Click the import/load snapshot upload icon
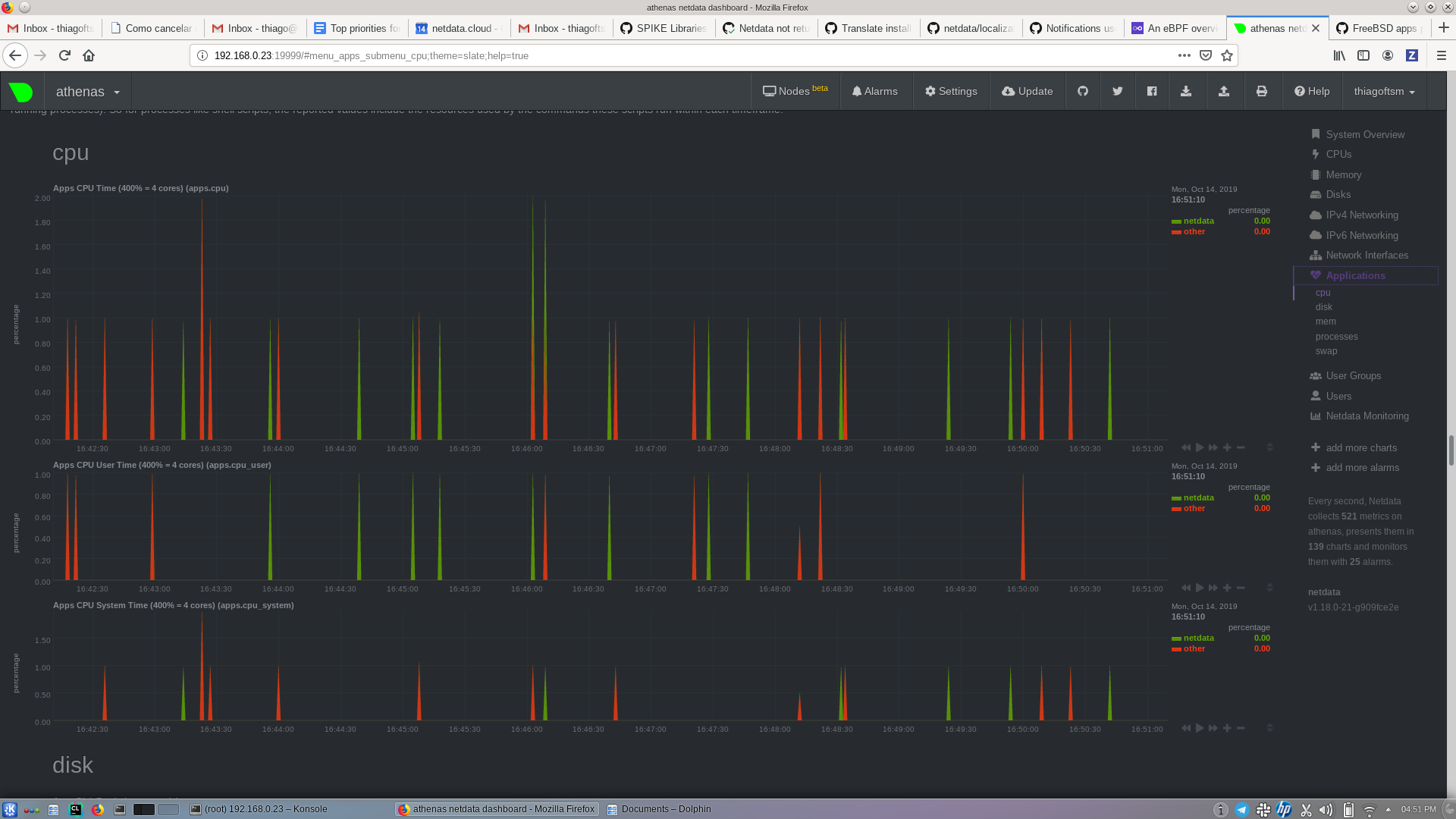The height and width of the screenshot is (819, 1456). point(1225,91)
